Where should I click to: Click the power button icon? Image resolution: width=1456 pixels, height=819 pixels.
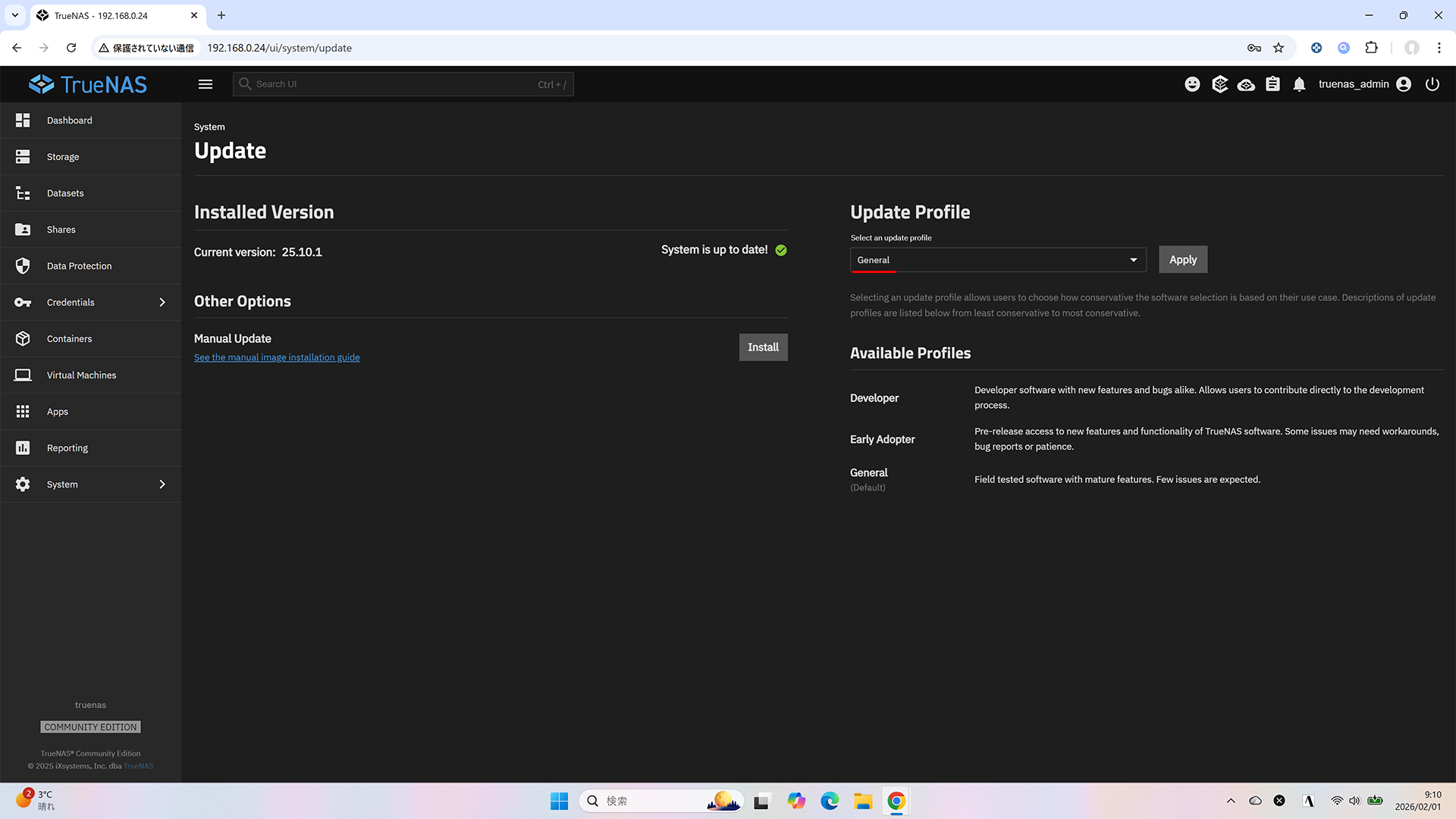click(x=1432, y=84)
